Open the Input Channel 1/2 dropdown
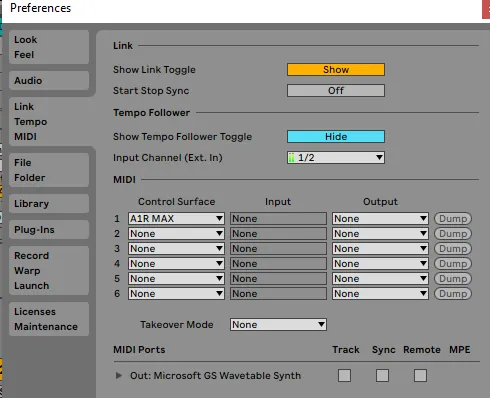 click(x=336, y=157)
